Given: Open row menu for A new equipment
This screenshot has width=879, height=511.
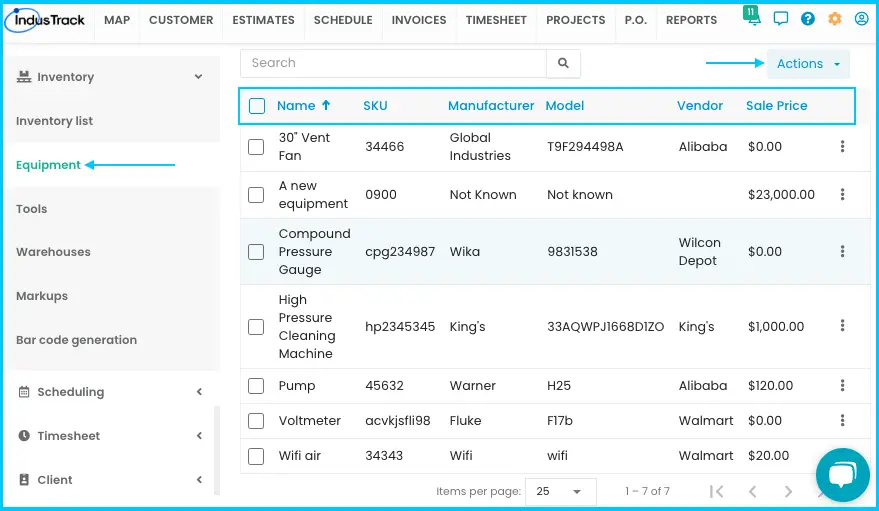Looking at the screenshot, I should 842,194.
